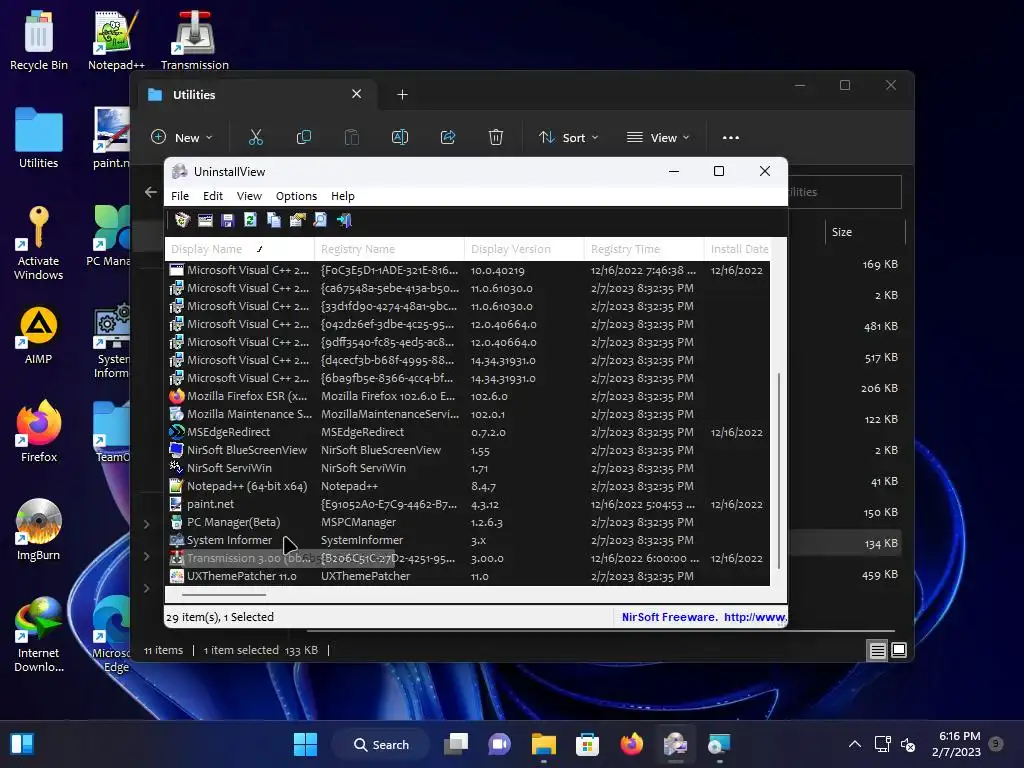This screenshot has width=1024, height=768.
Task: Click the Save Selected Items floppy icon
Action: (227, 220)
